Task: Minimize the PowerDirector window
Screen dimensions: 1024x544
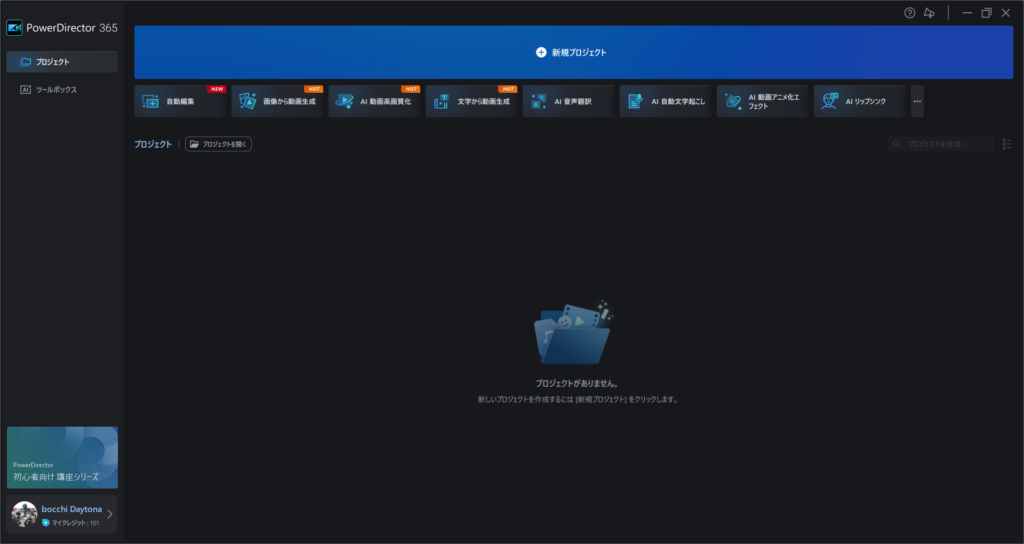Action: pyautogui.click(x=967, y=13)
